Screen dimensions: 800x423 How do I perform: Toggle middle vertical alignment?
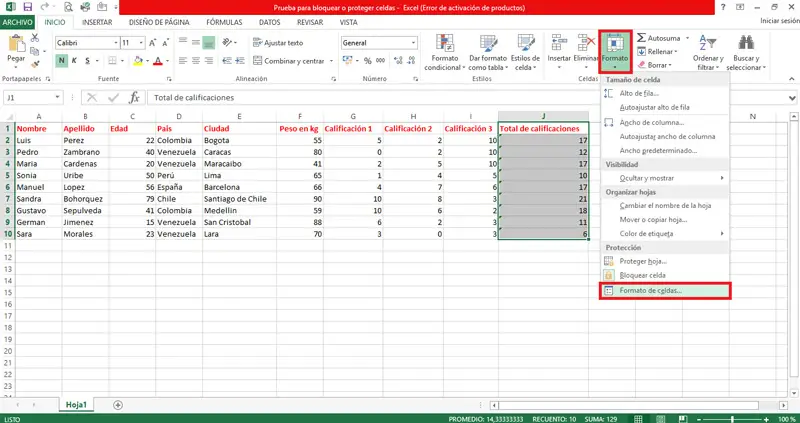tap(196, 43)
